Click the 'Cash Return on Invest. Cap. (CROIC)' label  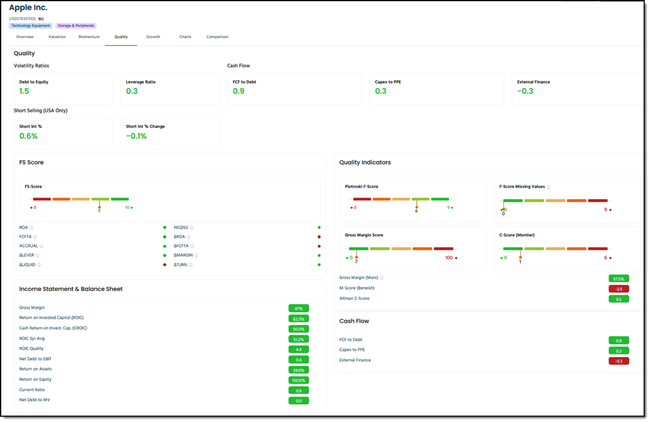53,328
